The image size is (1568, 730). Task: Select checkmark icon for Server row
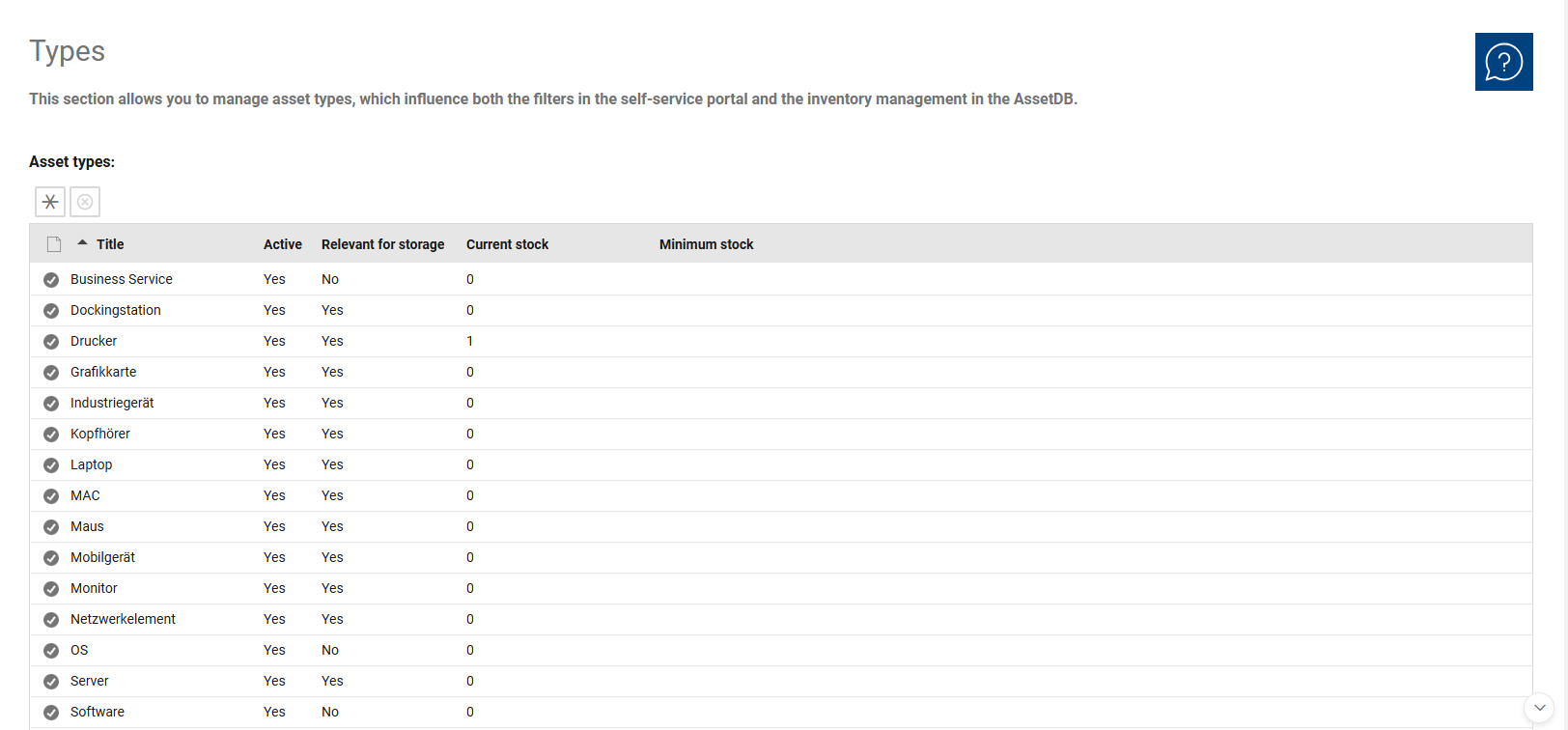click(51, 682)
